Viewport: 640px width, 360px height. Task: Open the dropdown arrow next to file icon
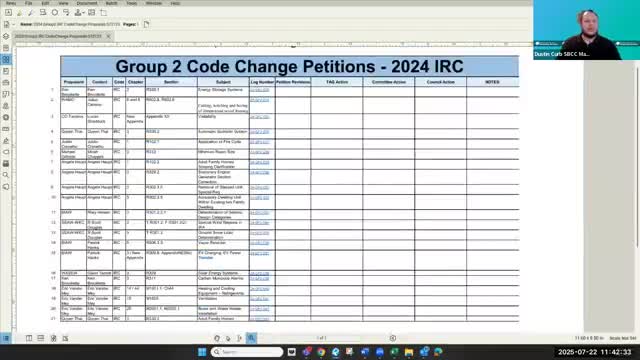pos(13,24)
